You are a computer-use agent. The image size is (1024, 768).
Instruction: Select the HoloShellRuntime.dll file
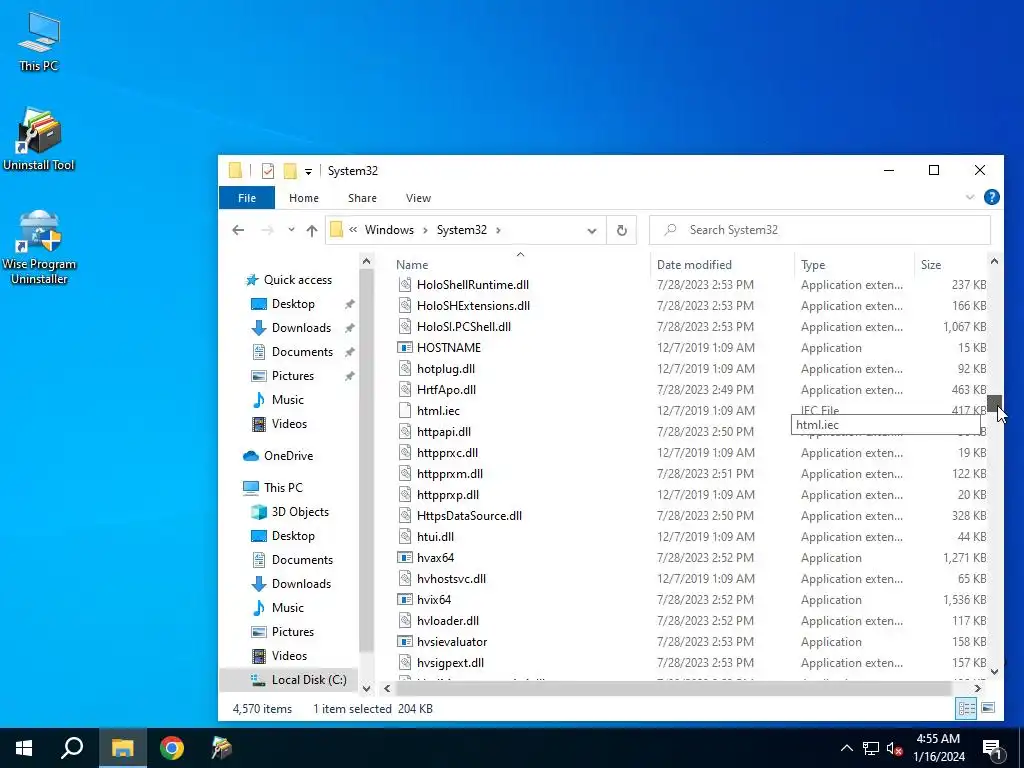pyautogui.click(x=473, y=285)
